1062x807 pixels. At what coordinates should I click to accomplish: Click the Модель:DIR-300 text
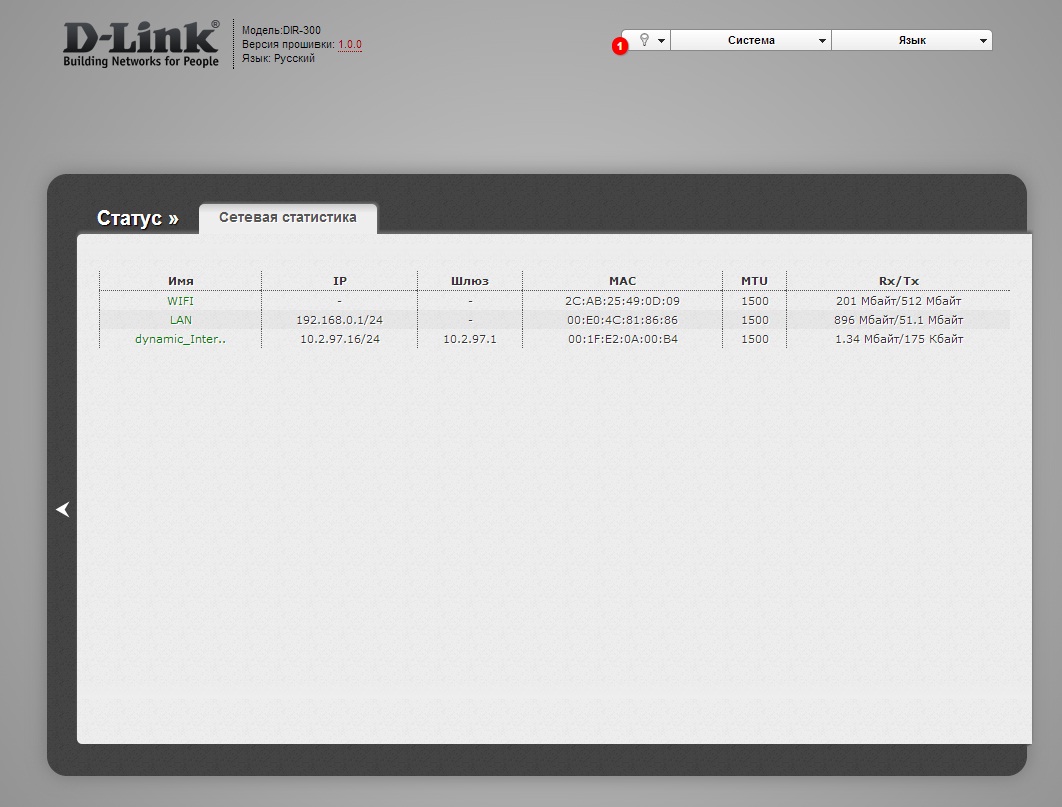[x=281, y=30]
